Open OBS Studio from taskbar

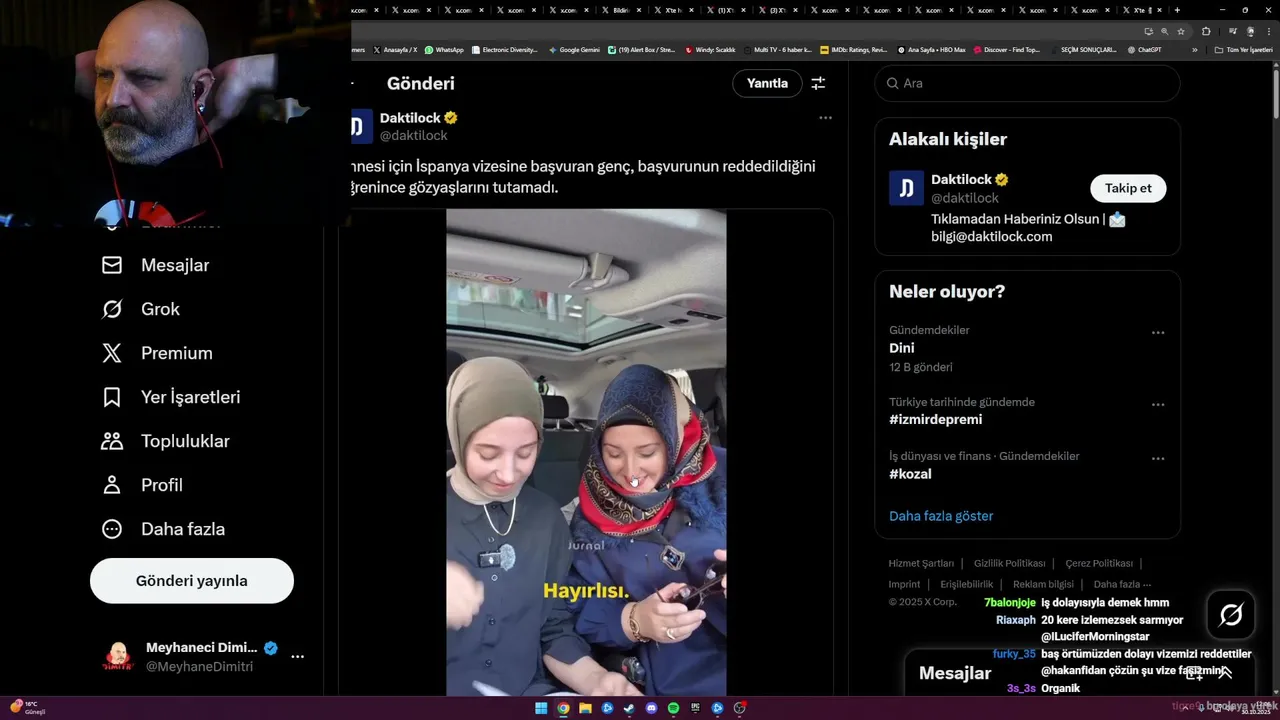click(739, 708)
